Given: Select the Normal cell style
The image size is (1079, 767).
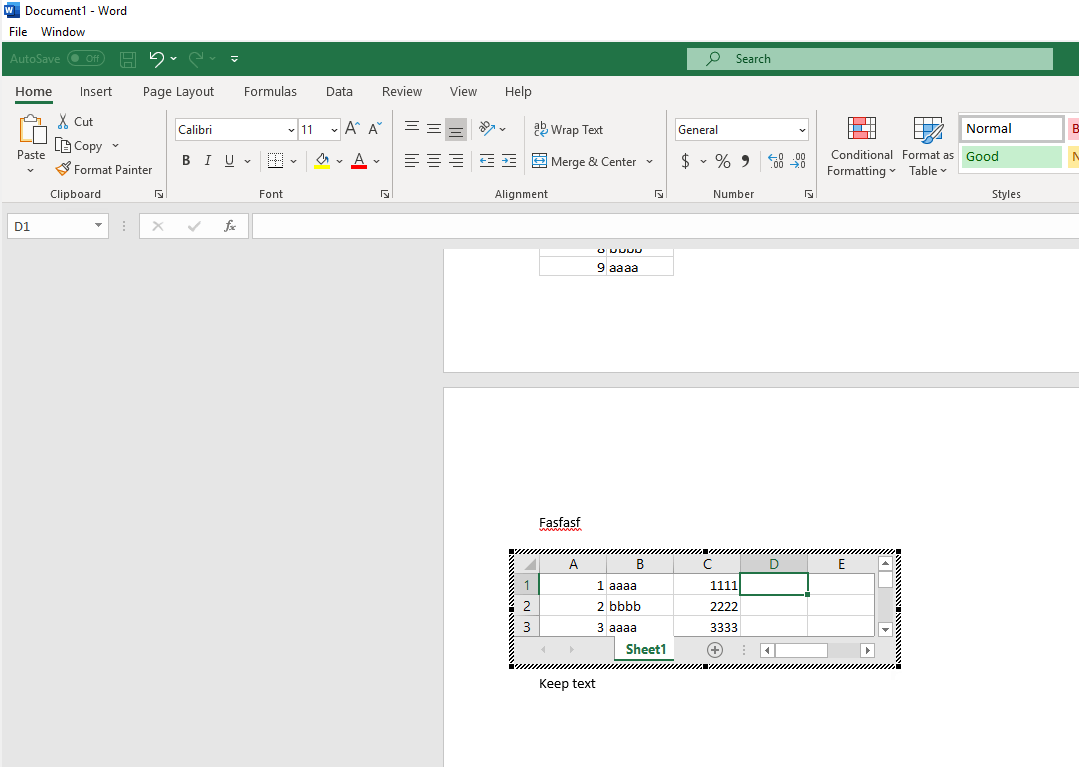Looking at the screenshot, I should tap(1012, 129).
